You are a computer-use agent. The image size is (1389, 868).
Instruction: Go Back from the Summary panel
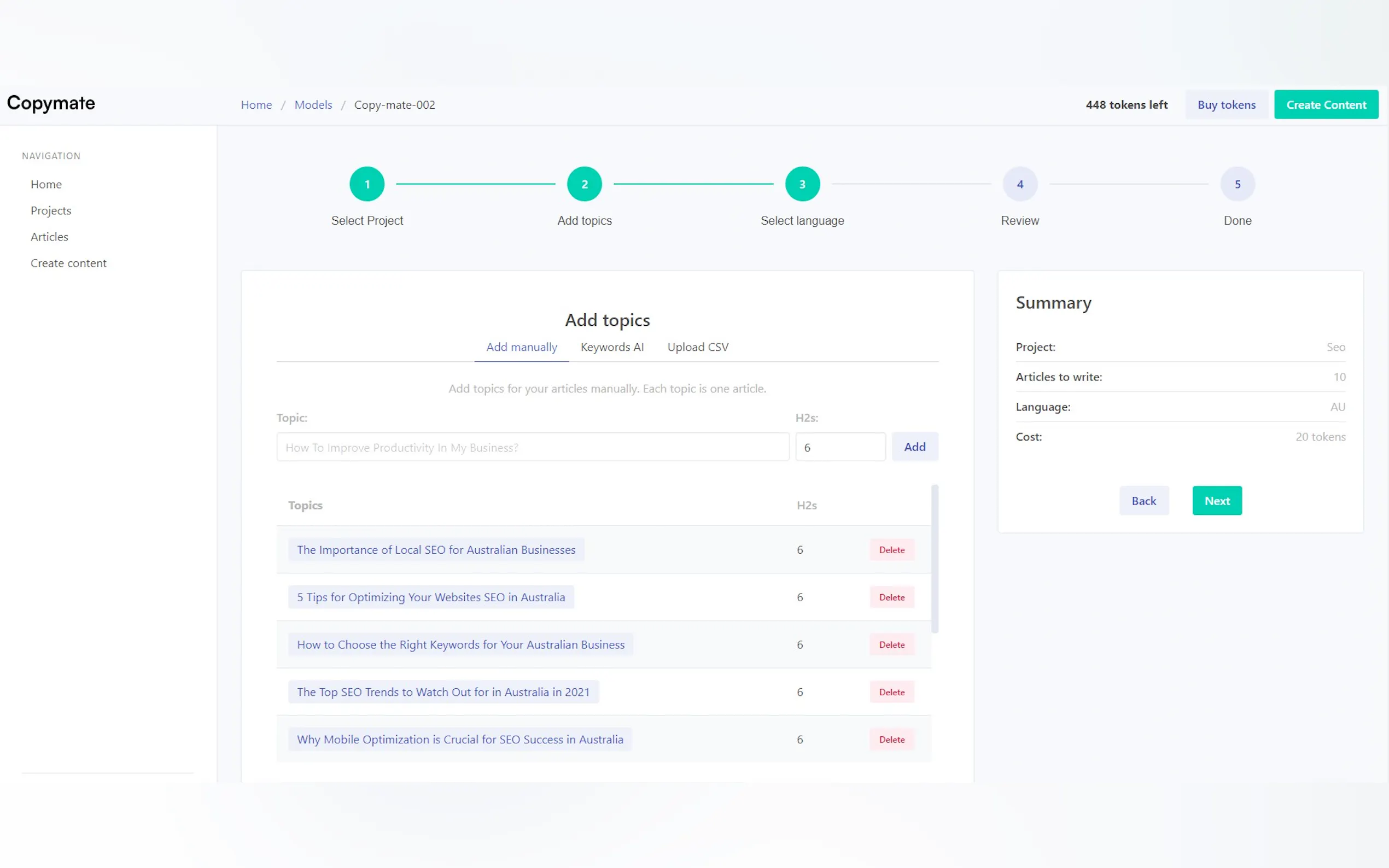pos(1143,501)
